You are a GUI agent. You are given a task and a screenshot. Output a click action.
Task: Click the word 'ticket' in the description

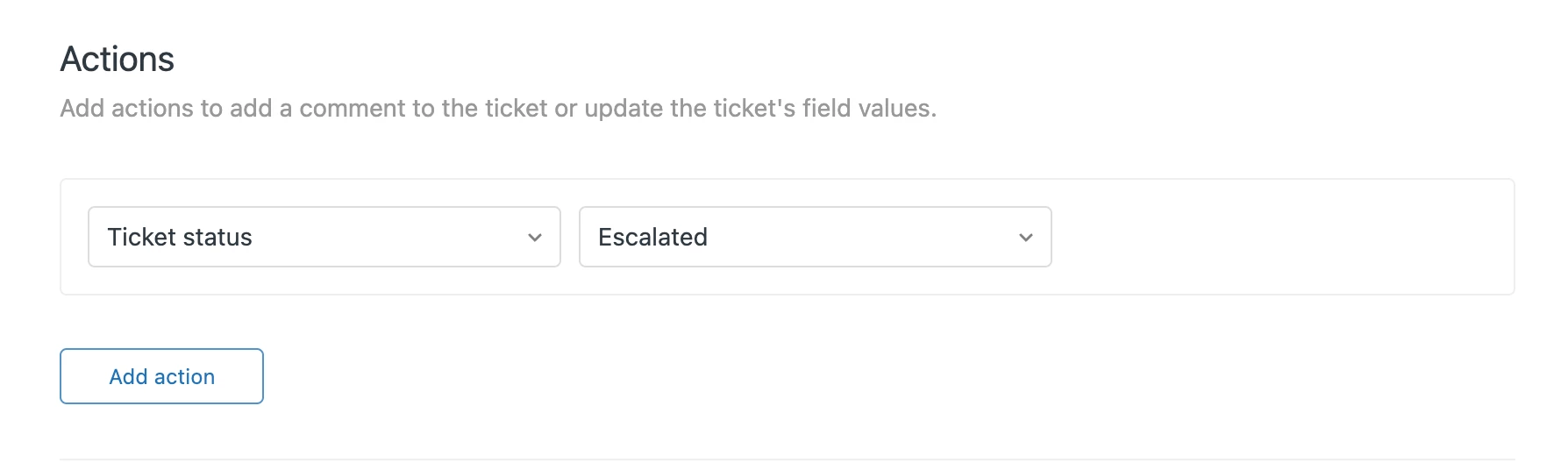516,108
